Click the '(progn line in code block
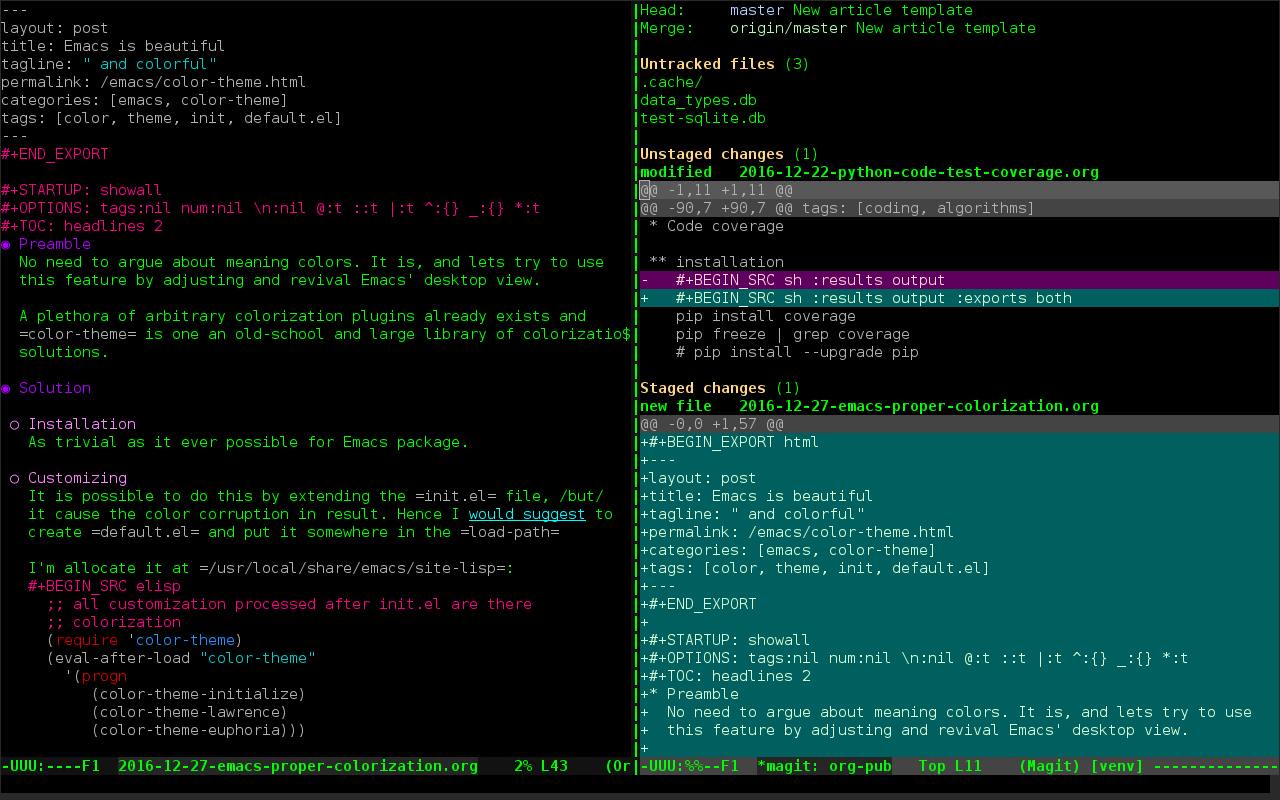The image size is (1280, 800). click(96, 676)
